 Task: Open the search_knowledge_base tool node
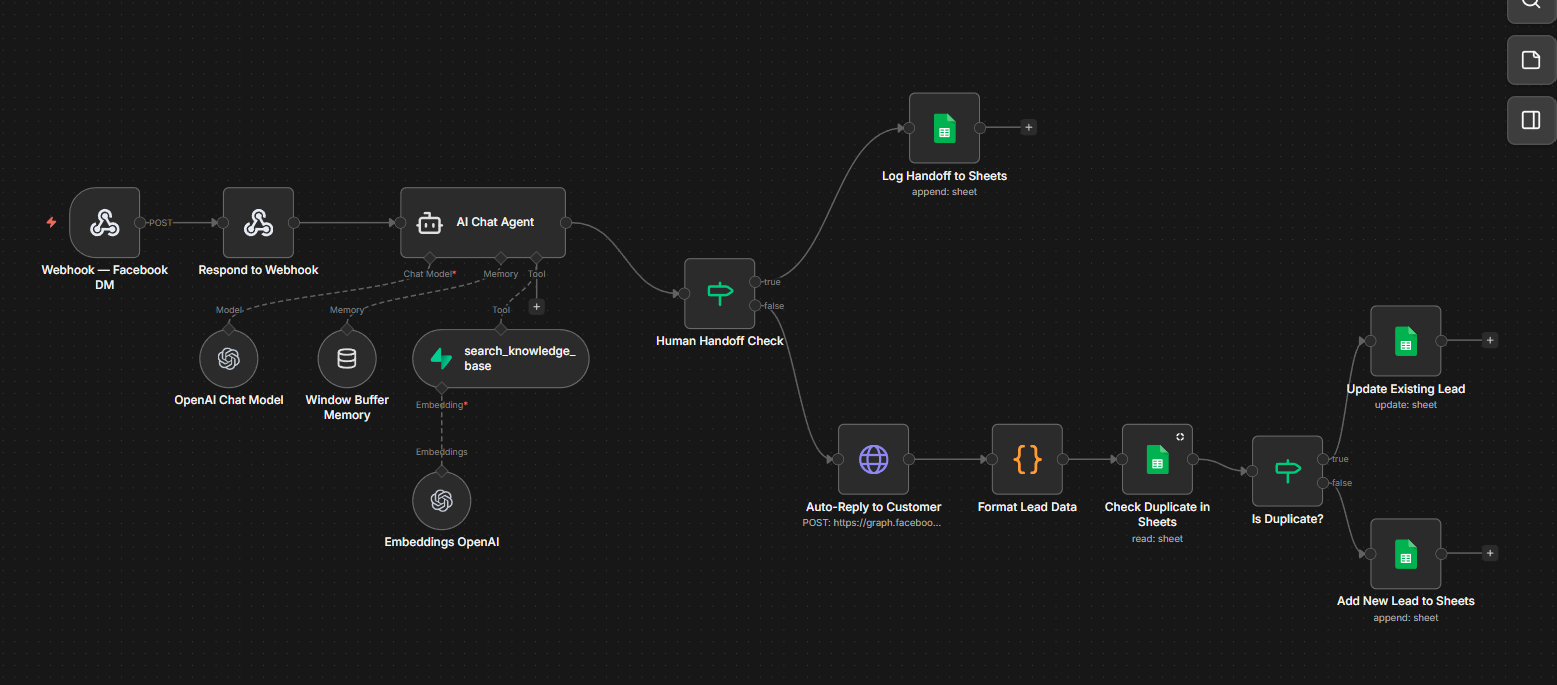501,358
